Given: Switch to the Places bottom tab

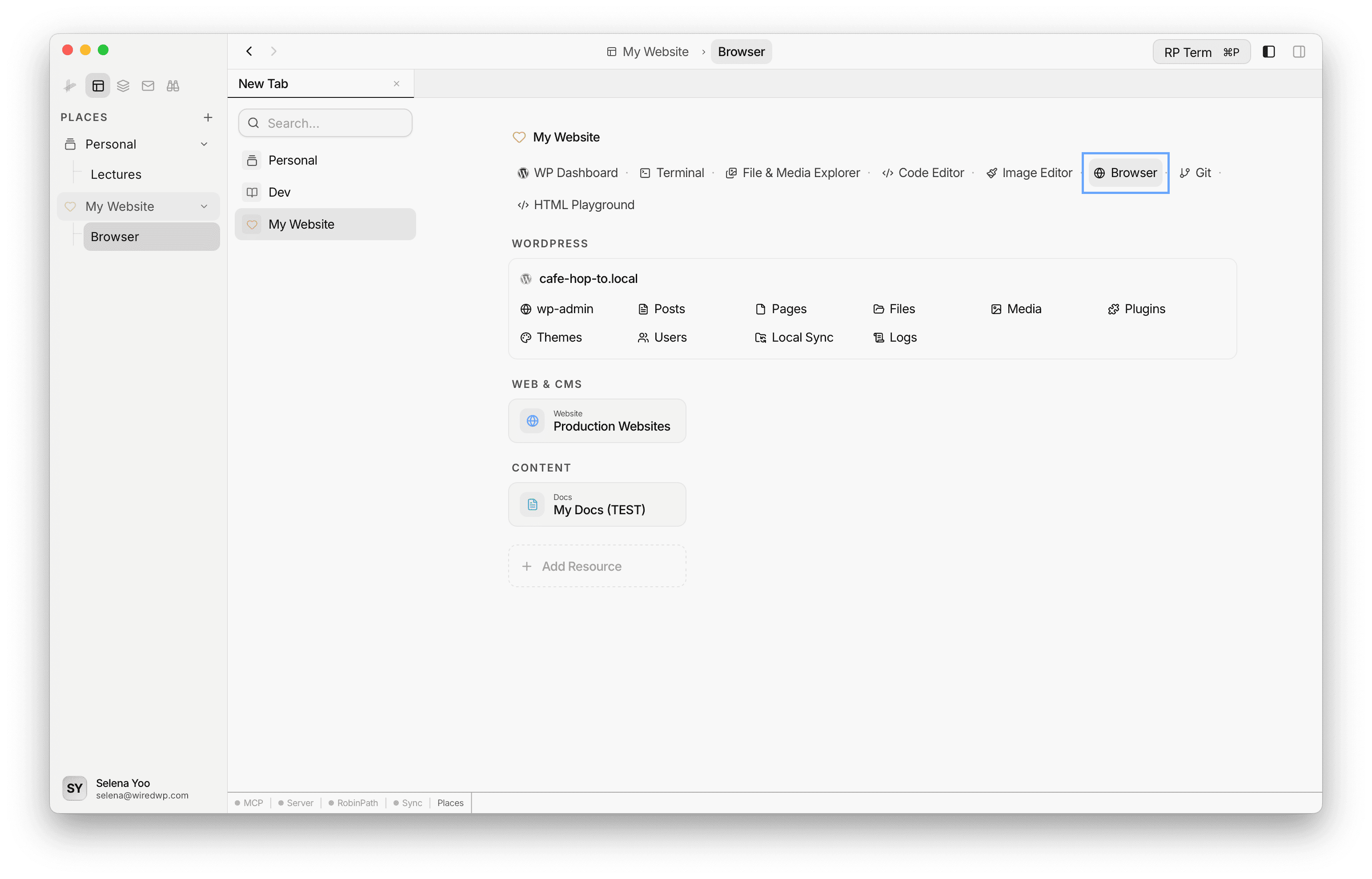Looking at the screenshot, I should coord(450,802).
